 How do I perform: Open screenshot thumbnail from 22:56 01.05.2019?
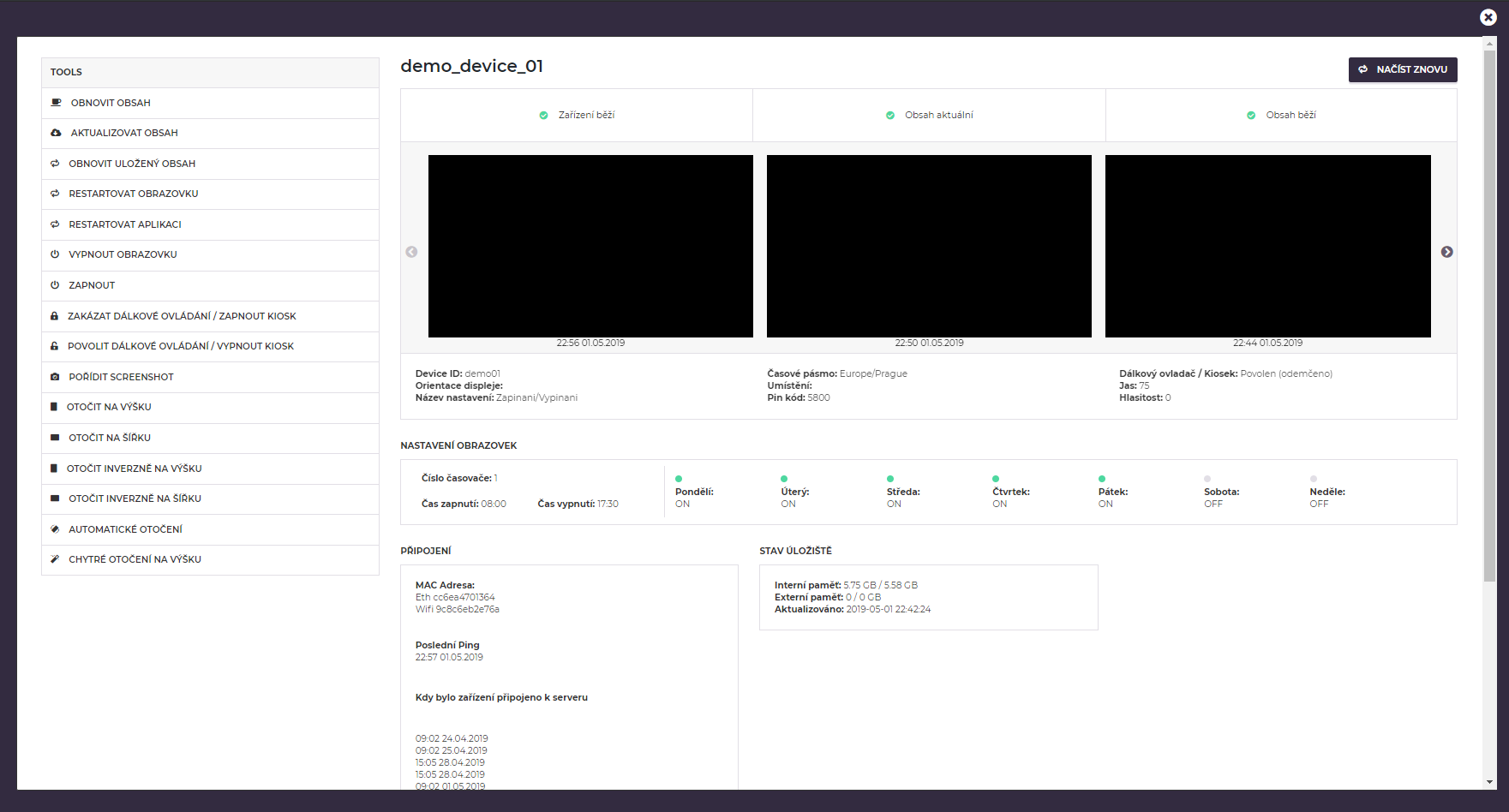click(590, 246)
